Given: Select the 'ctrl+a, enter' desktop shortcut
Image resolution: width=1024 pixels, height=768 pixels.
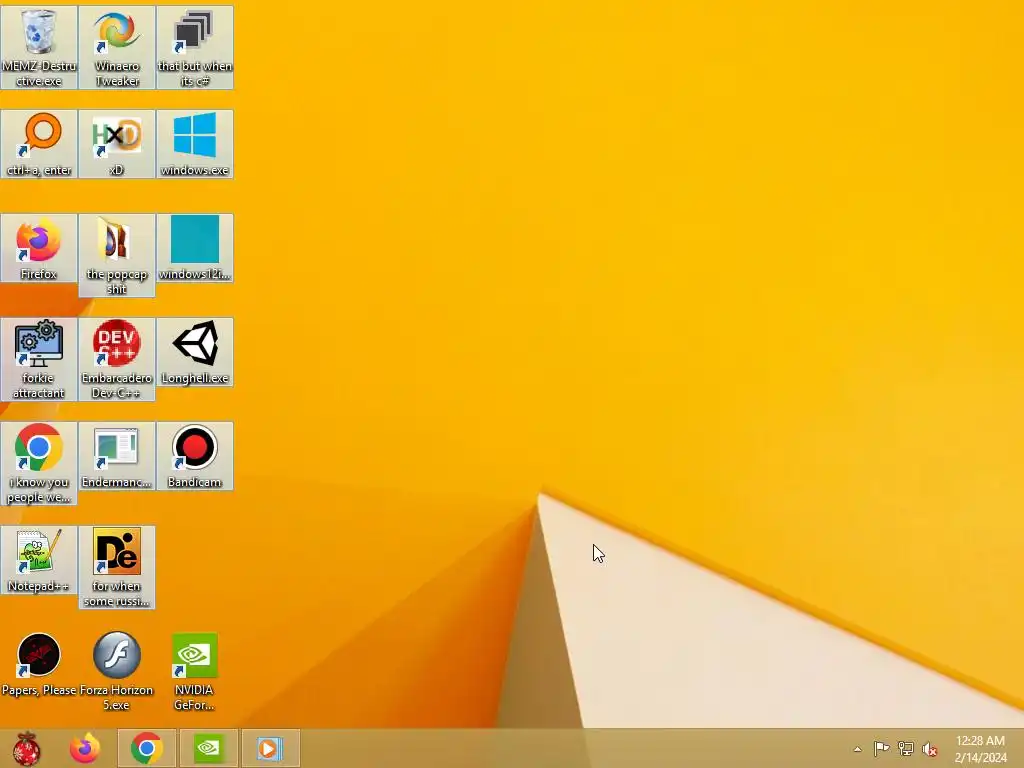Looking at the screenshot, I should click(39, 144).
